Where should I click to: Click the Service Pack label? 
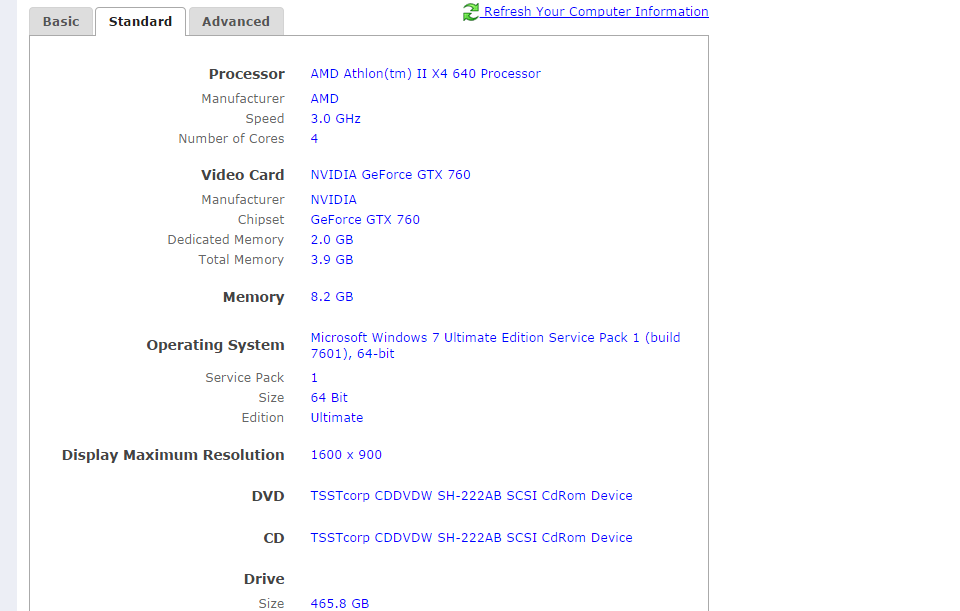245,378
